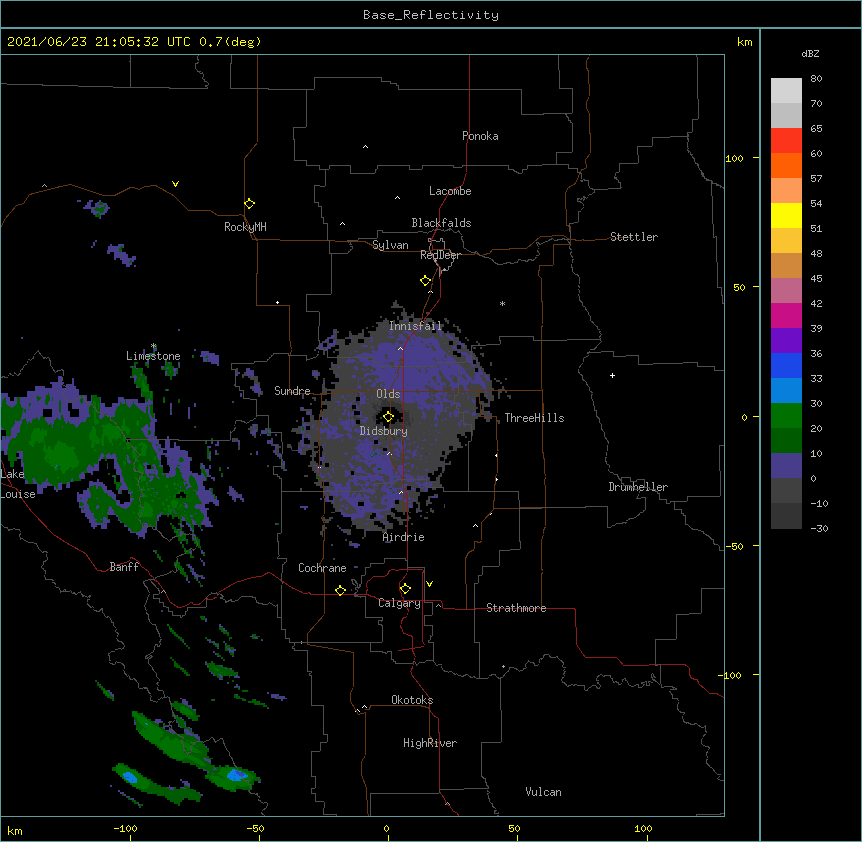Click the HighRiver city label
The width and height of the screenshot is (862, 842).
(x=430, y=743)
